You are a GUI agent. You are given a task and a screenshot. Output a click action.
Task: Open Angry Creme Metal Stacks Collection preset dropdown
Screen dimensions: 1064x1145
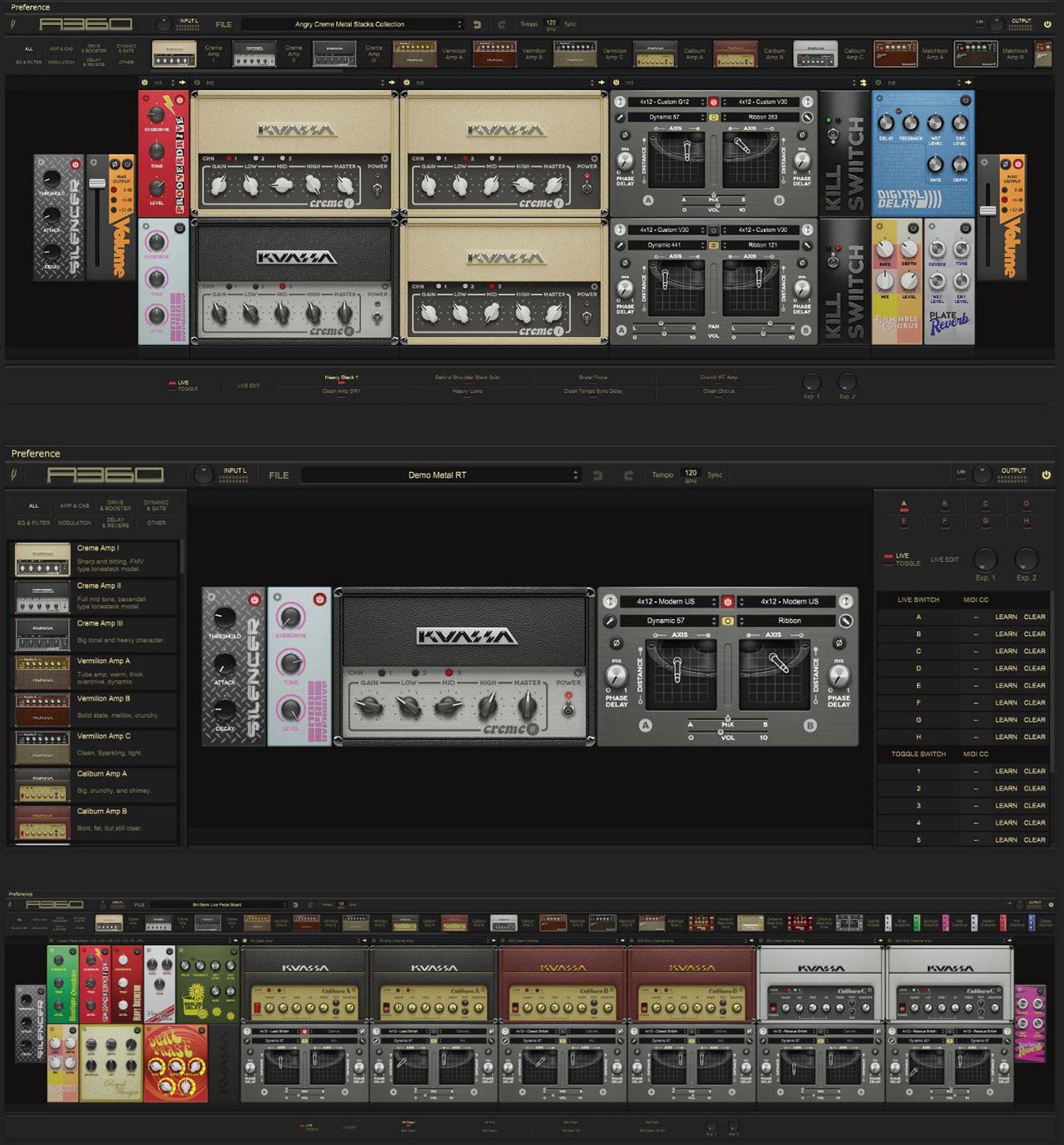pyautogui.click(x=353, y=24)
